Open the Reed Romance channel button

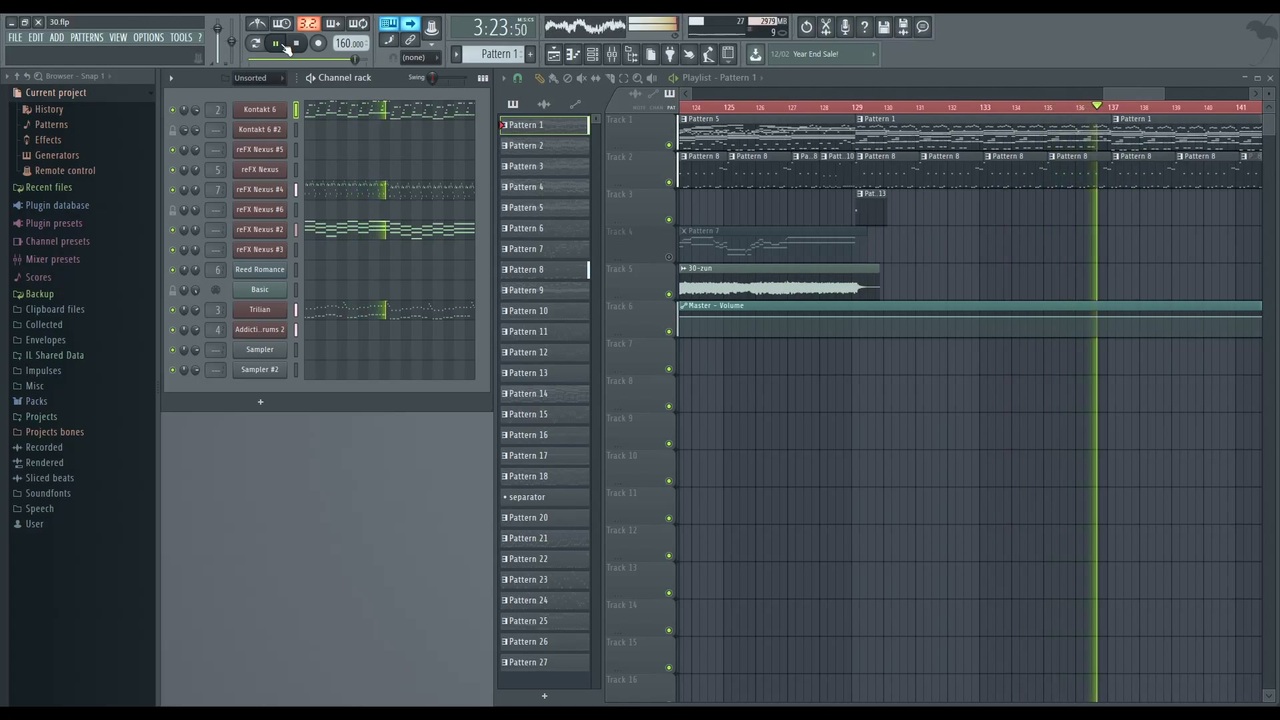coord(260,270)
